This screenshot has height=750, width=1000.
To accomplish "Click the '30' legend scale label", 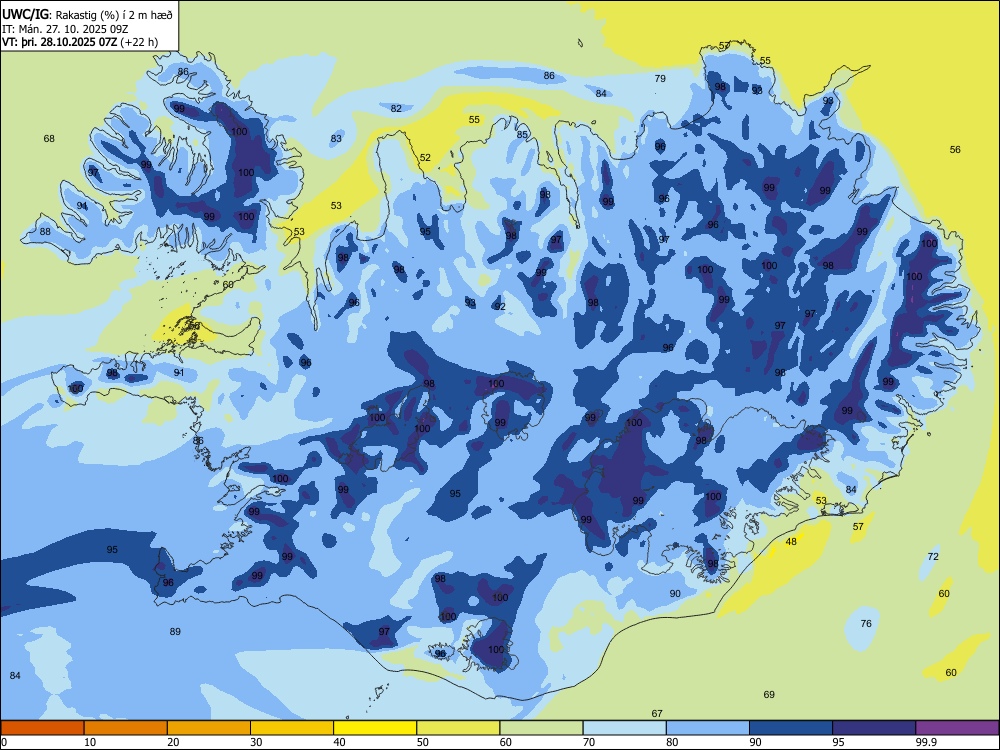I will click(256, 742).
